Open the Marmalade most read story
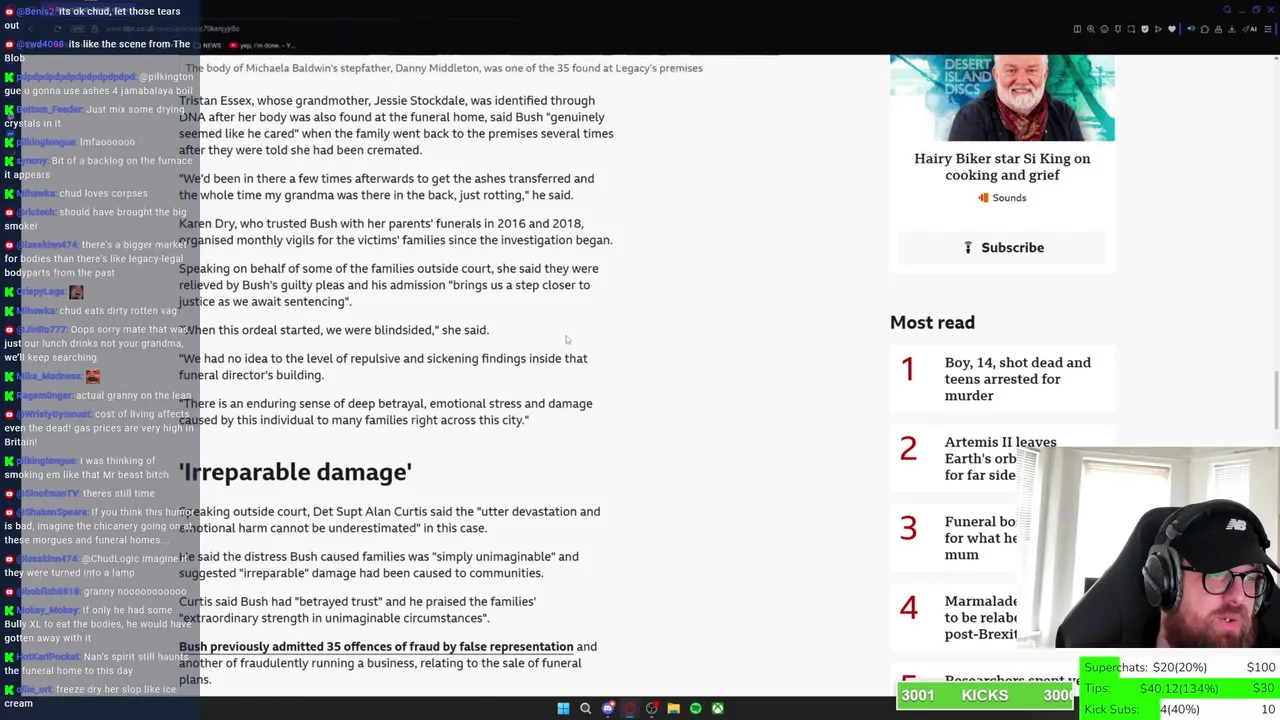Image resolution: width=1280 pixels, height=720 pixels. point(981,617)
